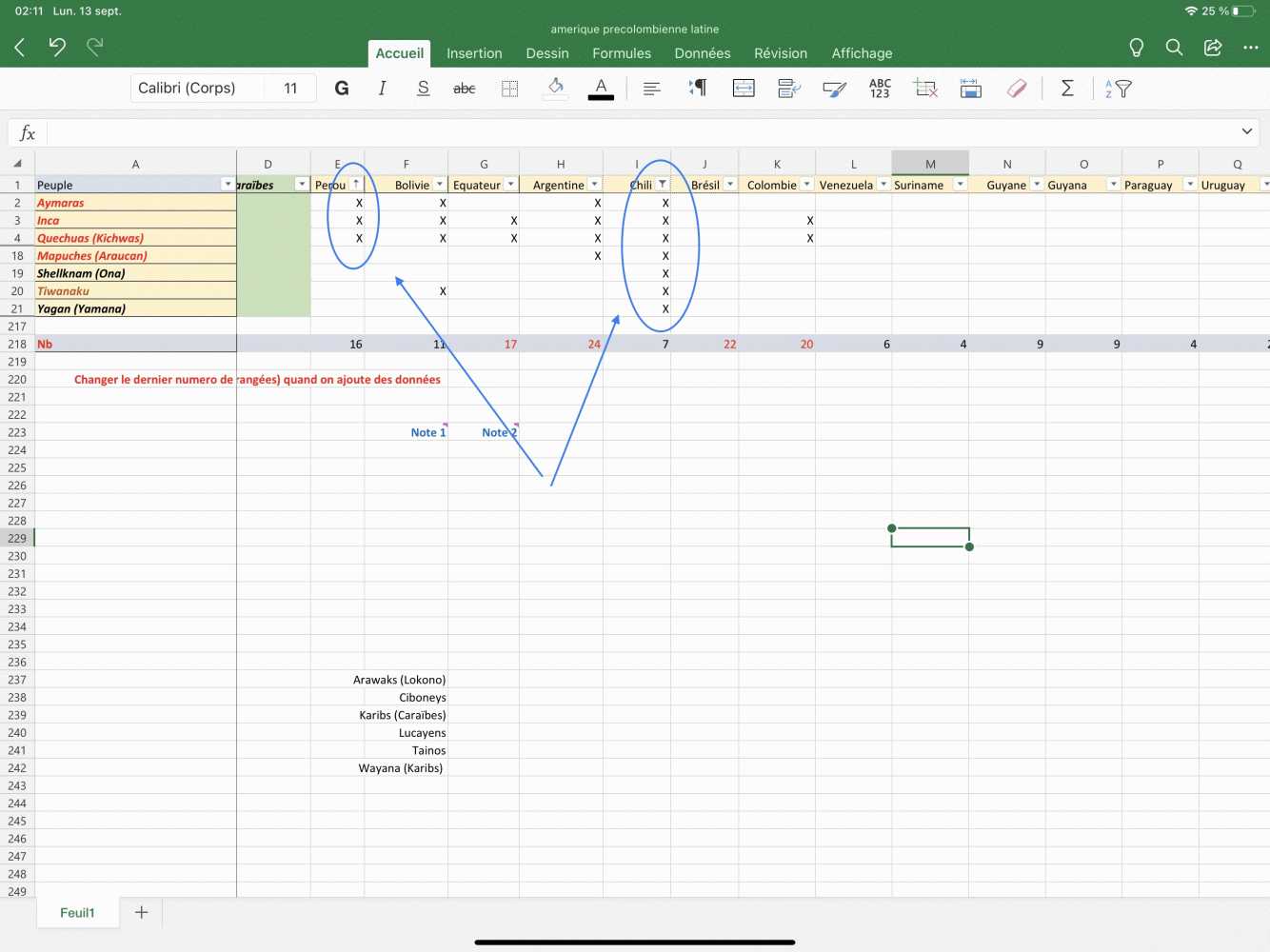Toggle strikethrough formatting
The width and height of the screenshot is (1270, 952).
[x=465, y=89]
